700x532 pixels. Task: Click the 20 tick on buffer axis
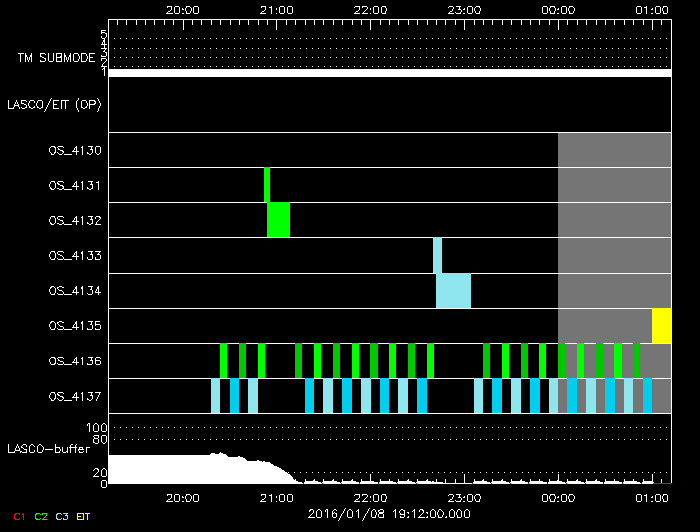(100, 472)
